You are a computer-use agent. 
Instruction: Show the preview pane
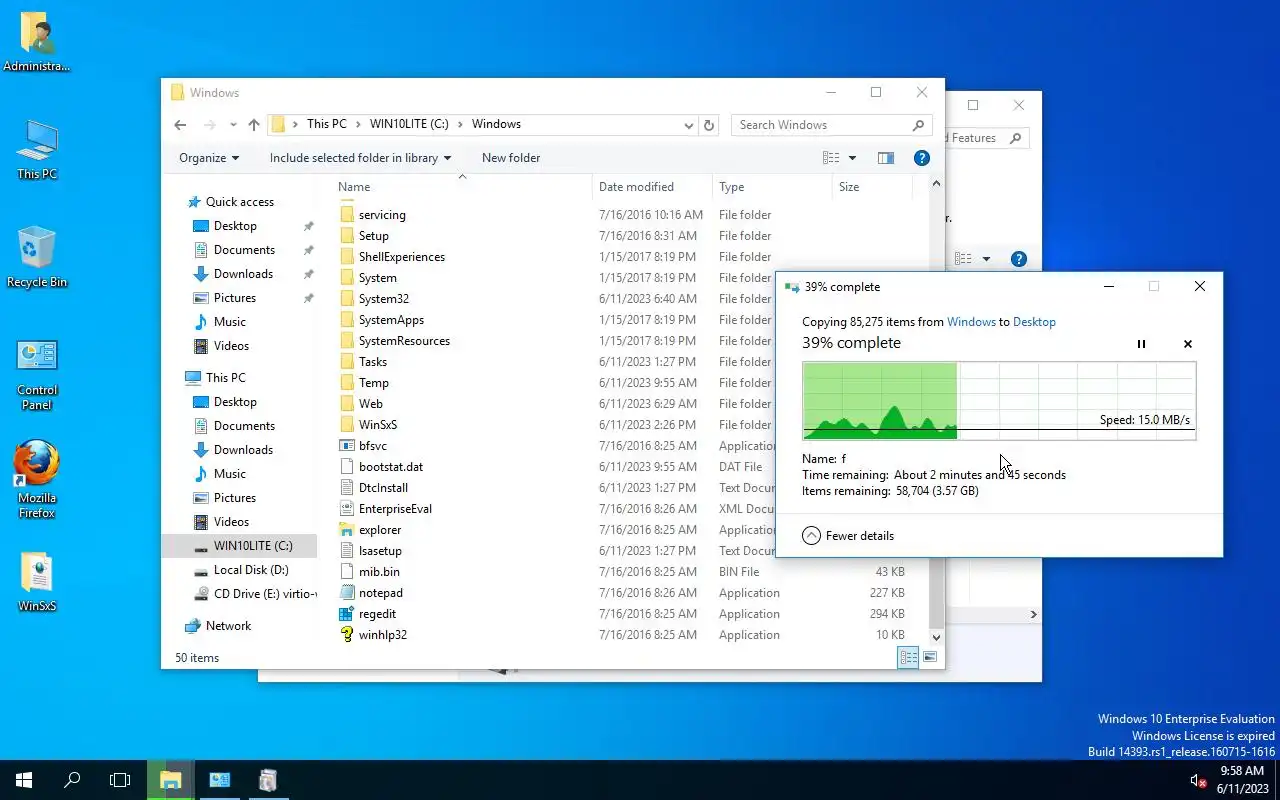(x=885, y=158)
